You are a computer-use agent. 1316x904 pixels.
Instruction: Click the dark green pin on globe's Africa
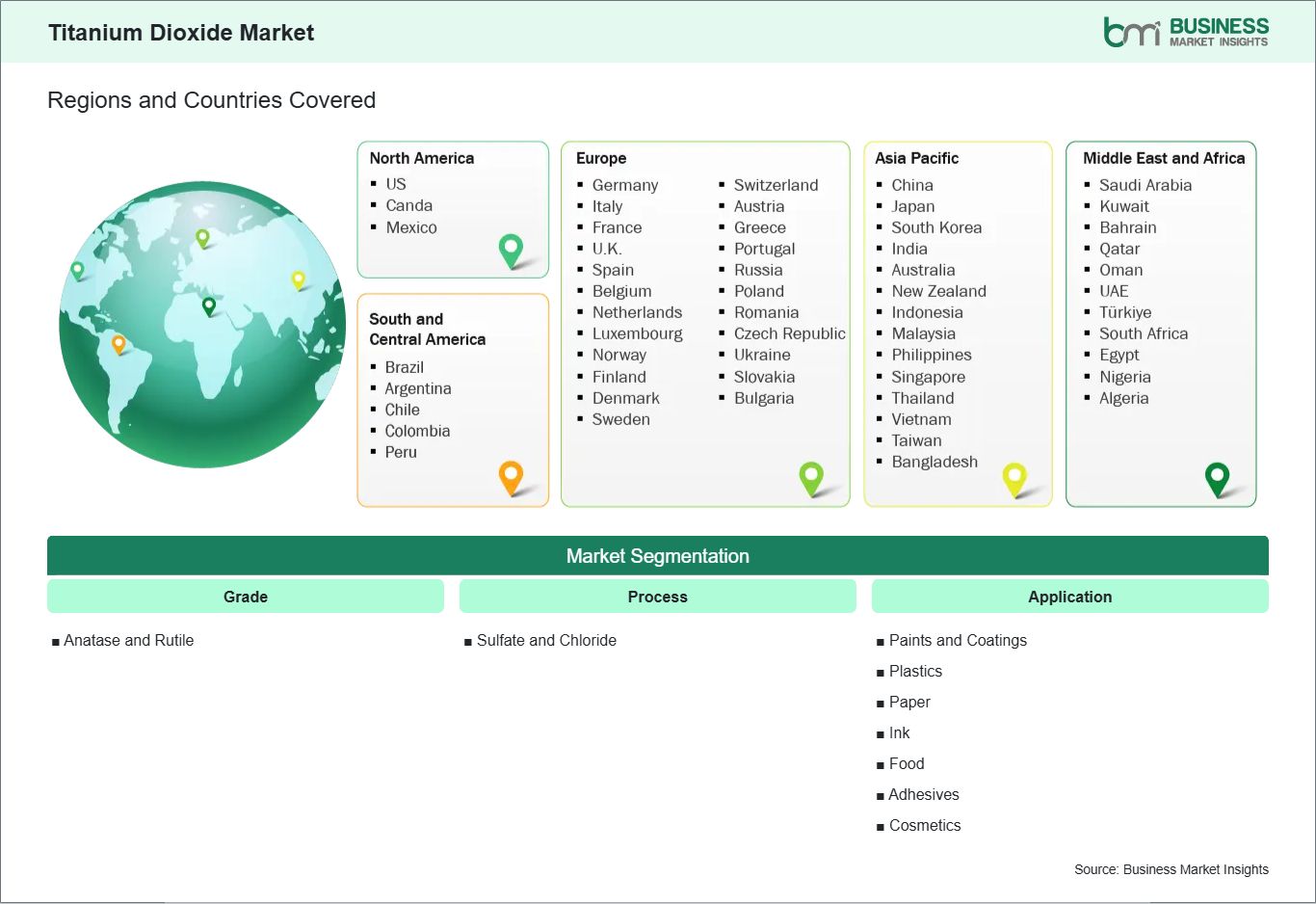coord(209,306)
